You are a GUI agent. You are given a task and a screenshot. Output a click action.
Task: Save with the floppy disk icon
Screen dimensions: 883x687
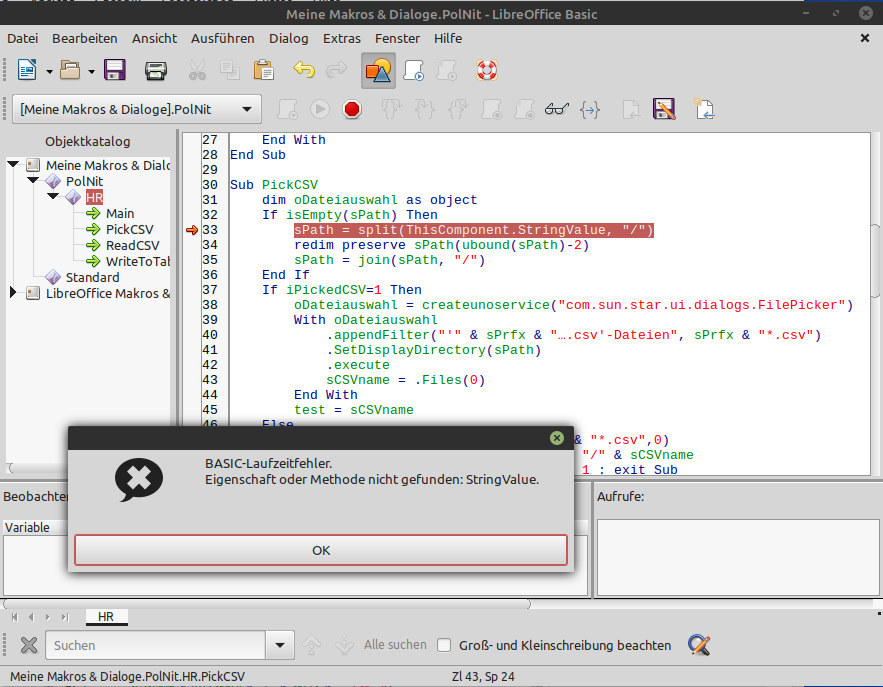(x=114, y=70)
